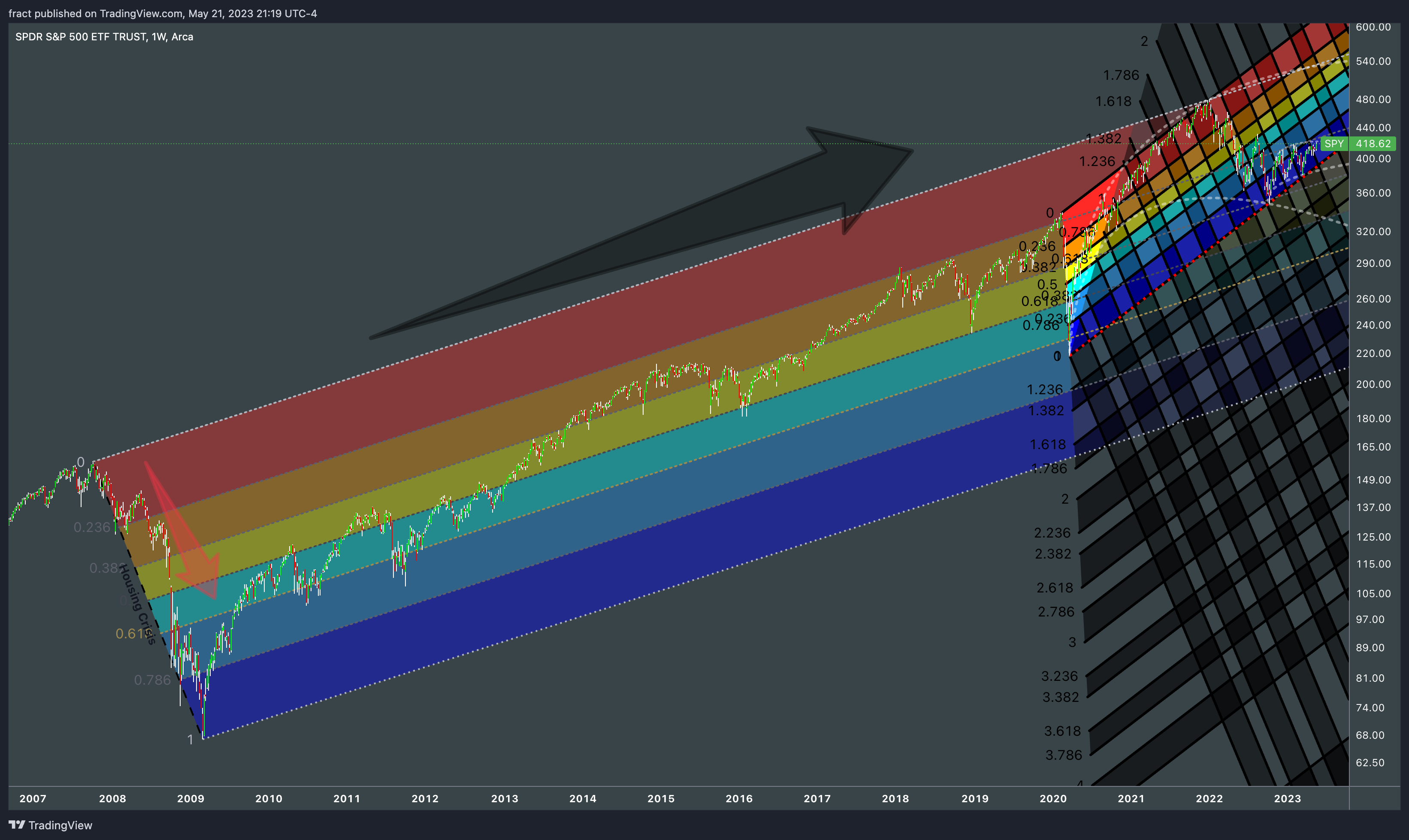Screen dimensions: 1409x840
Task: Click the 240.00 price axis label
Action: point(1373,325)
